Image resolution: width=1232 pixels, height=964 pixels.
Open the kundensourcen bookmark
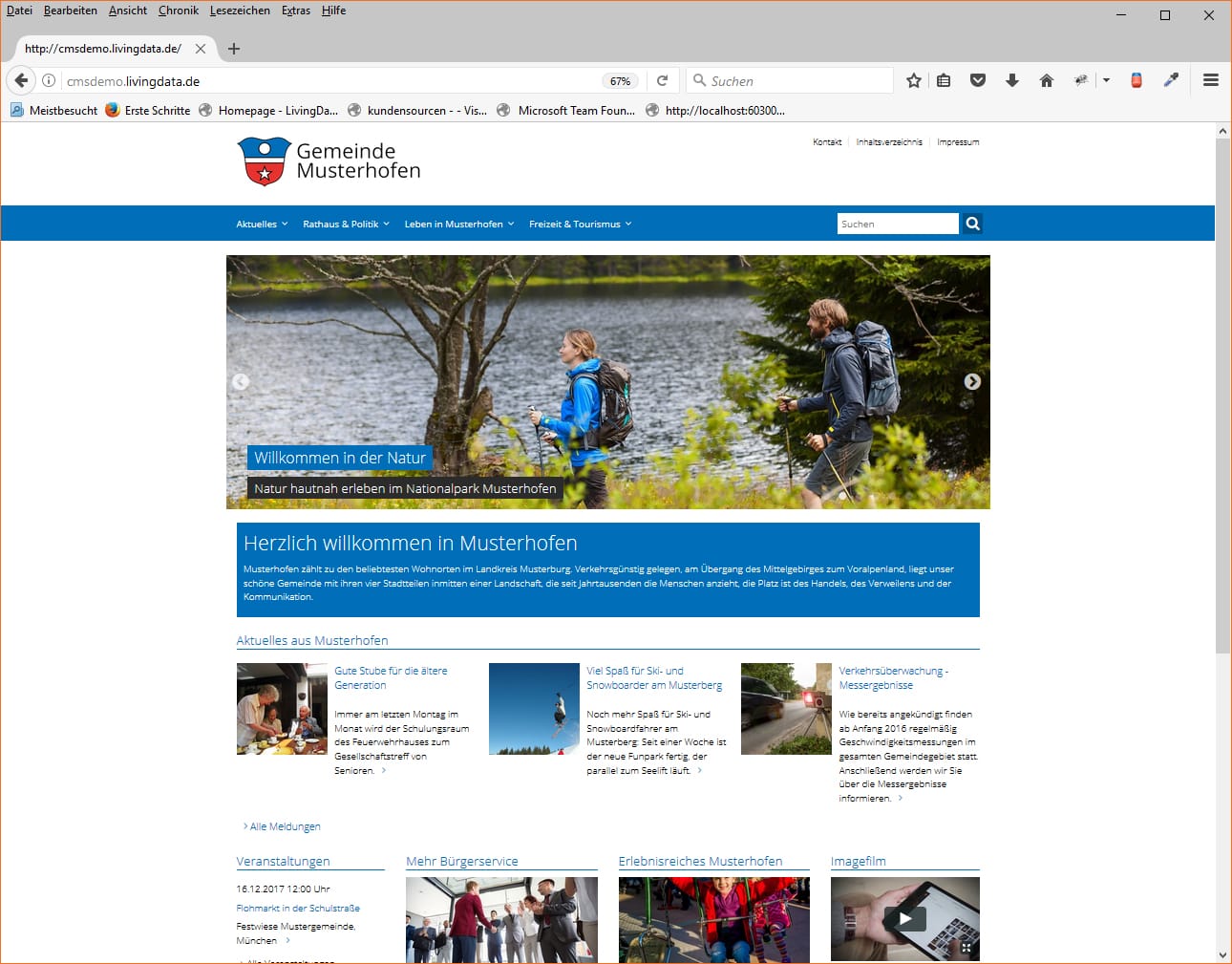point(417,110)
